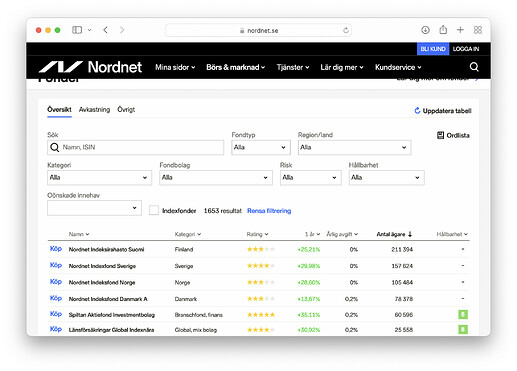This screenshot has width=517, height=371.
Task: Open the Börs & marknad menu
Action: point(236,67)
